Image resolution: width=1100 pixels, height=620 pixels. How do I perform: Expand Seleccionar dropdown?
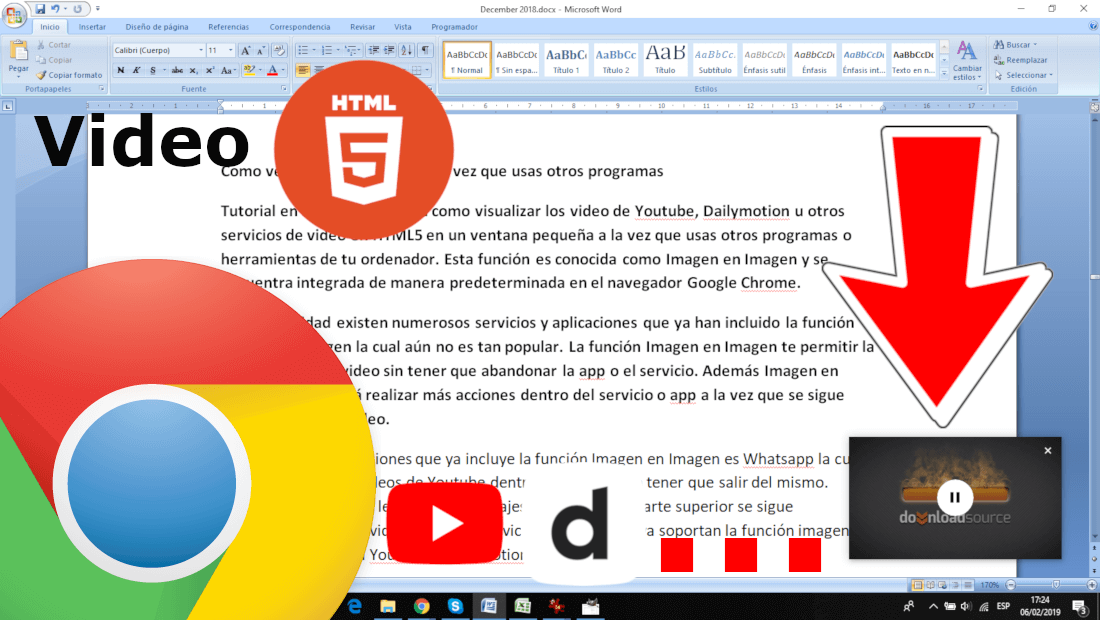pos(1051,75)
